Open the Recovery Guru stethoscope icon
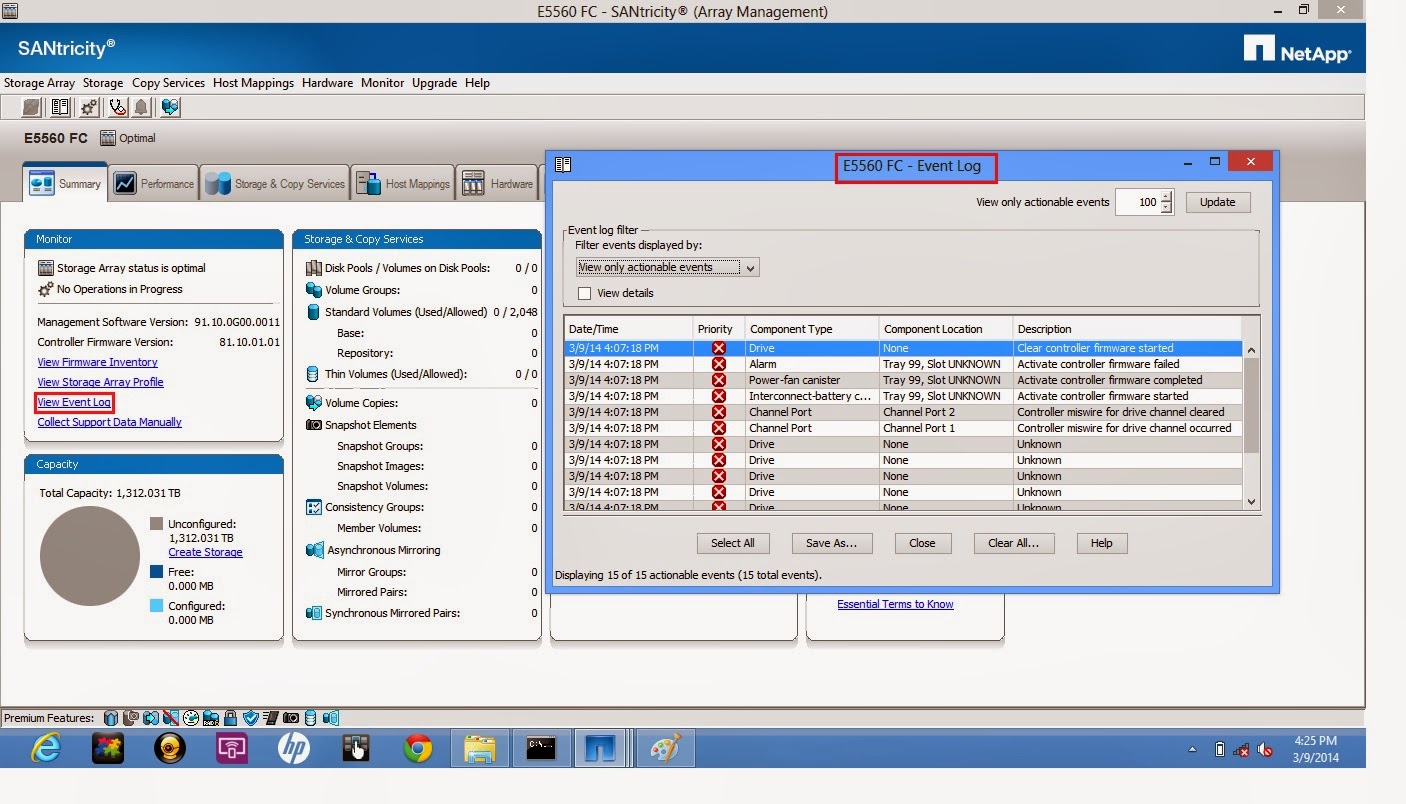 [x=117, y=107]
